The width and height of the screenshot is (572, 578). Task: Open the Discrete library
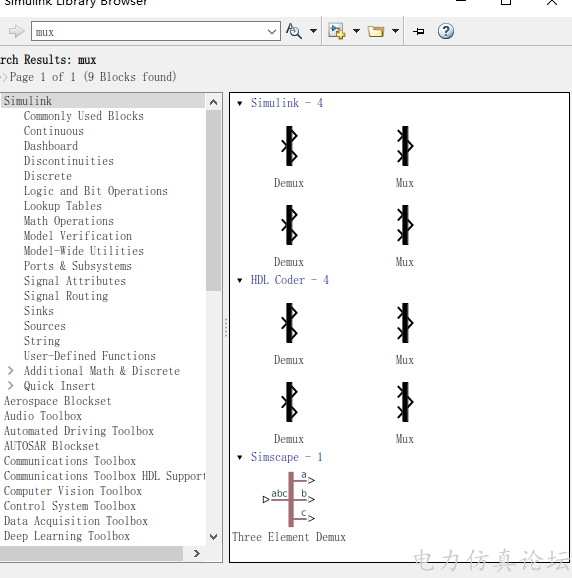point(48,176)
